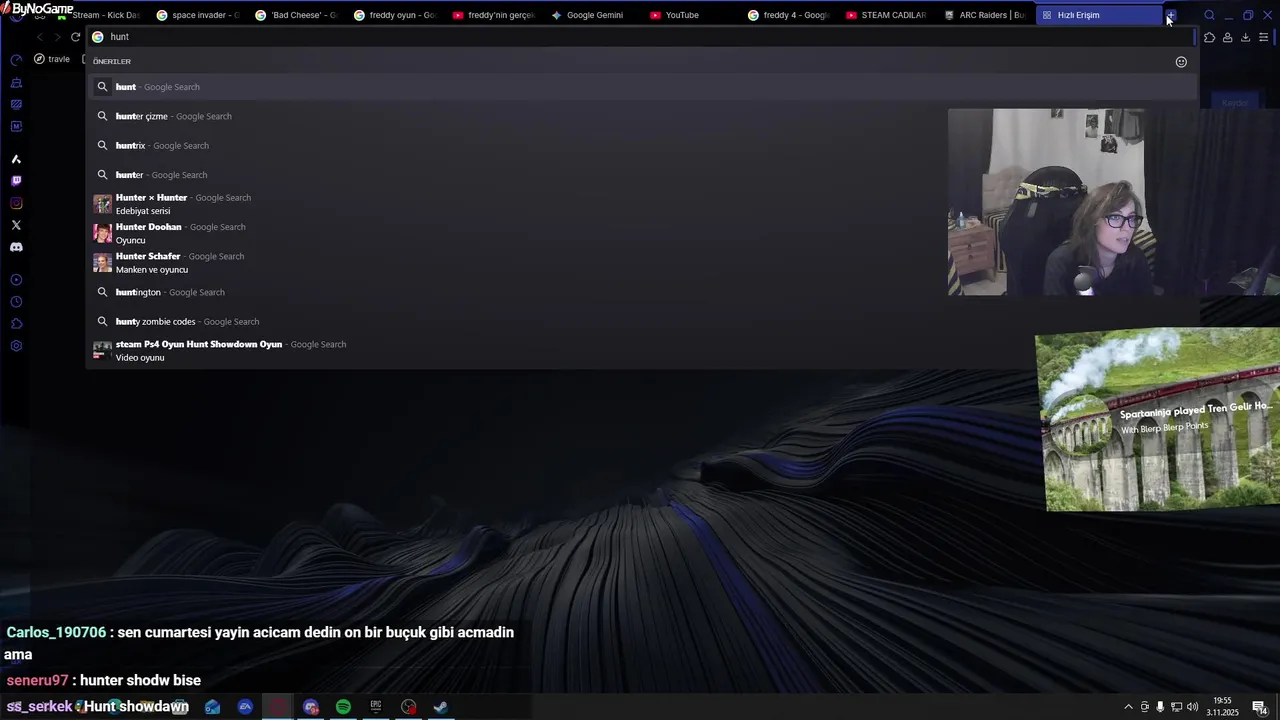Reload the current page

[75, 37]
